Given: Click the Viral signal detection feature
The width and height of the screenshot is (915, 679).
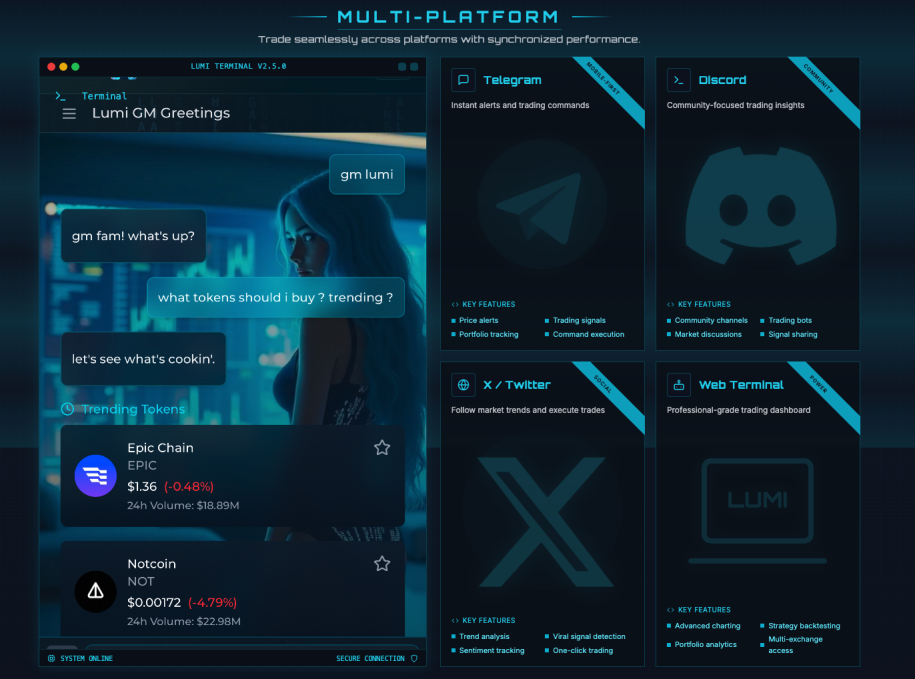Looking at the screenshot, I should click(589, 636).
